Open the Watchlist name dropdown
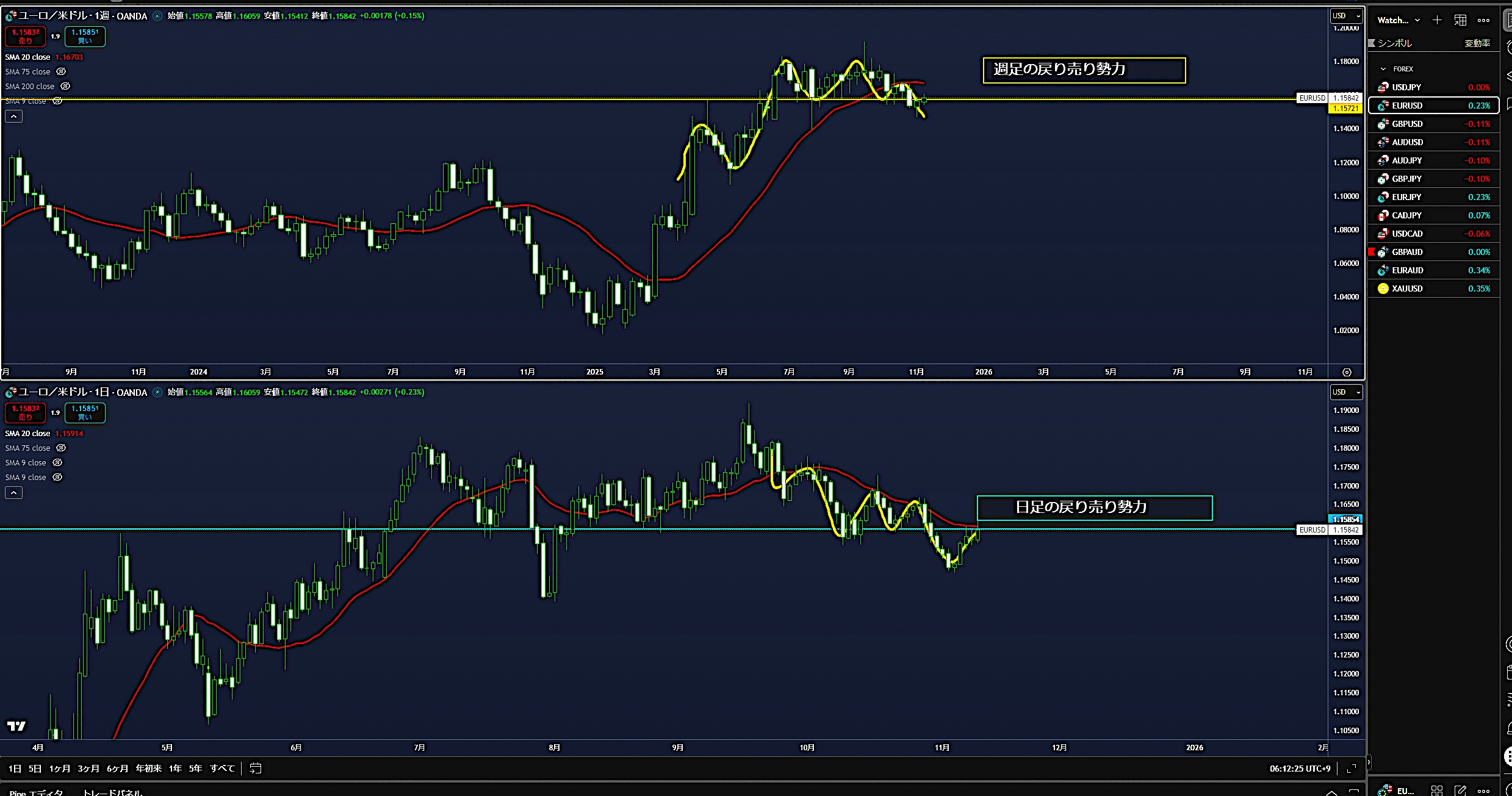This screenshot has height=796, width=1512. pyautogui.click(x=1399, y=20)
